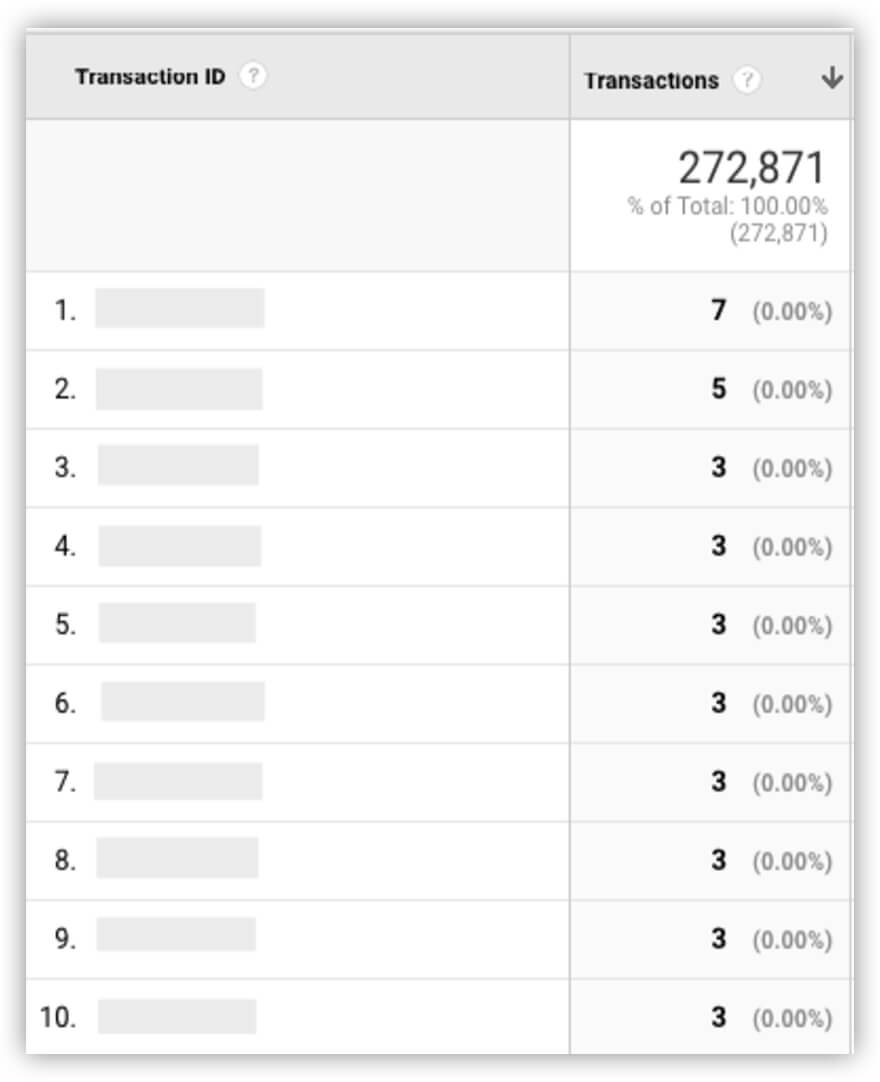
Task: Click the descending sort arrow in Transactions column
Action: click(831, 80)
